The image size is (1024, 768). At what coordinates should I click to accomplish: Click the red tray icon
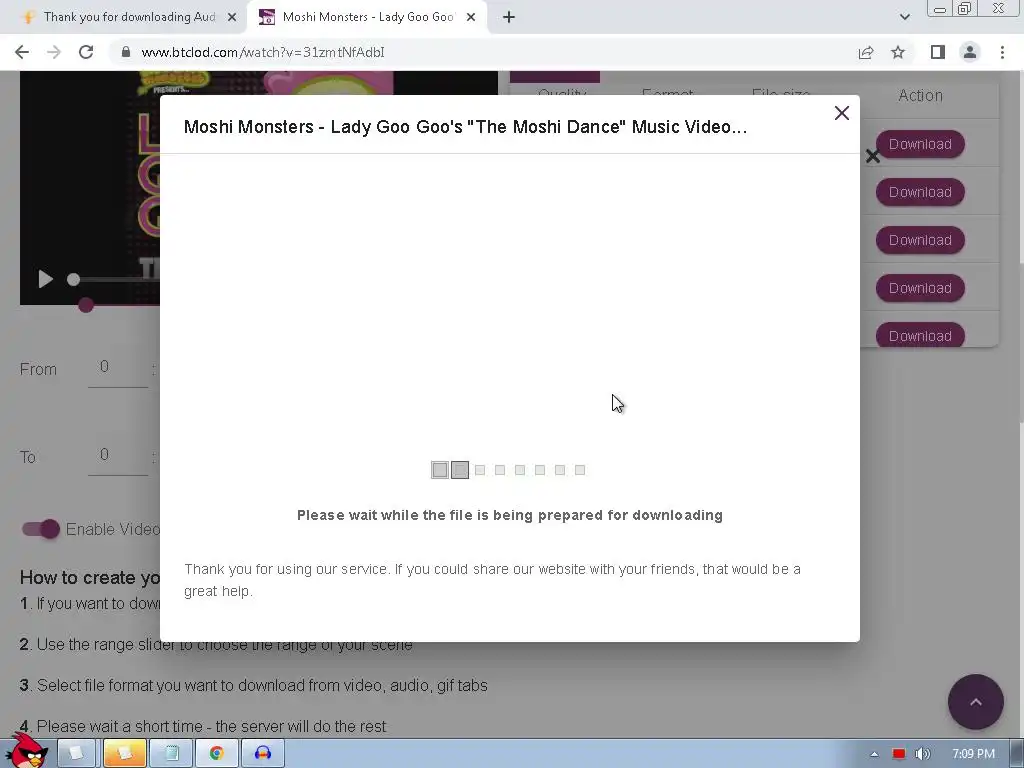(899, 754)
